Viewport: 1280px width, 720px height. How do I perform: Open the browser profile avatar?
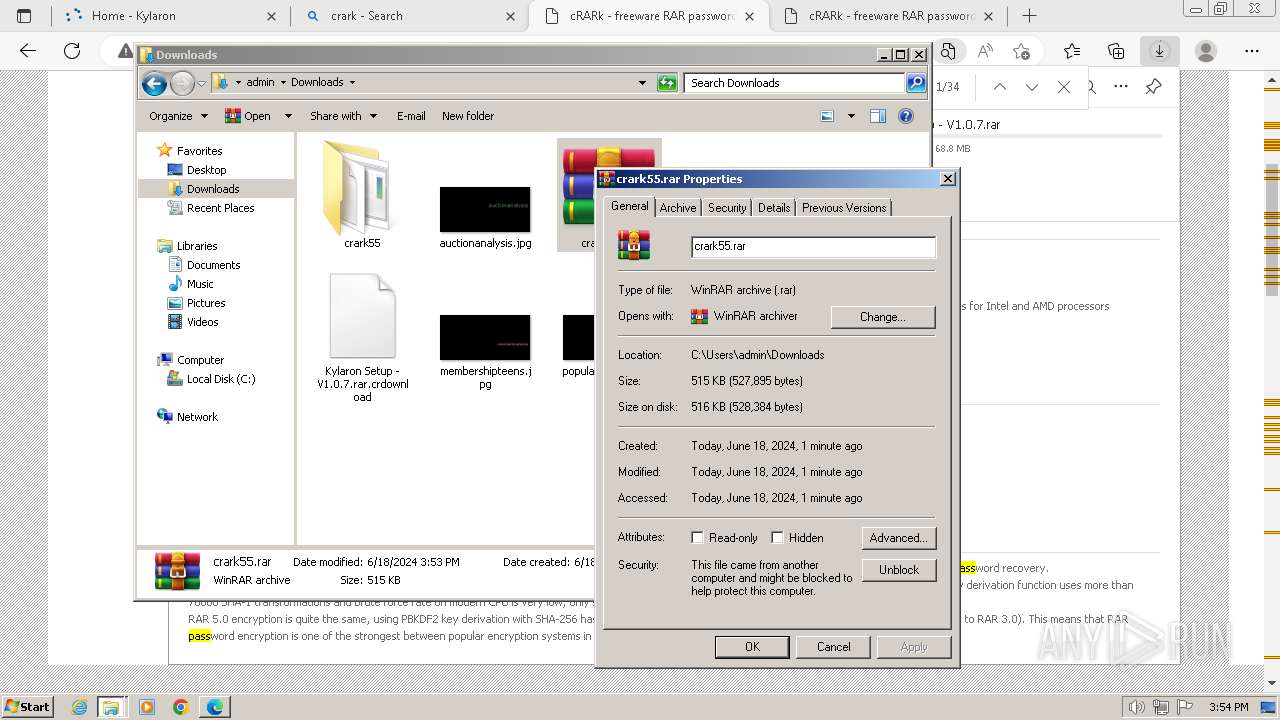point(1206,51)
